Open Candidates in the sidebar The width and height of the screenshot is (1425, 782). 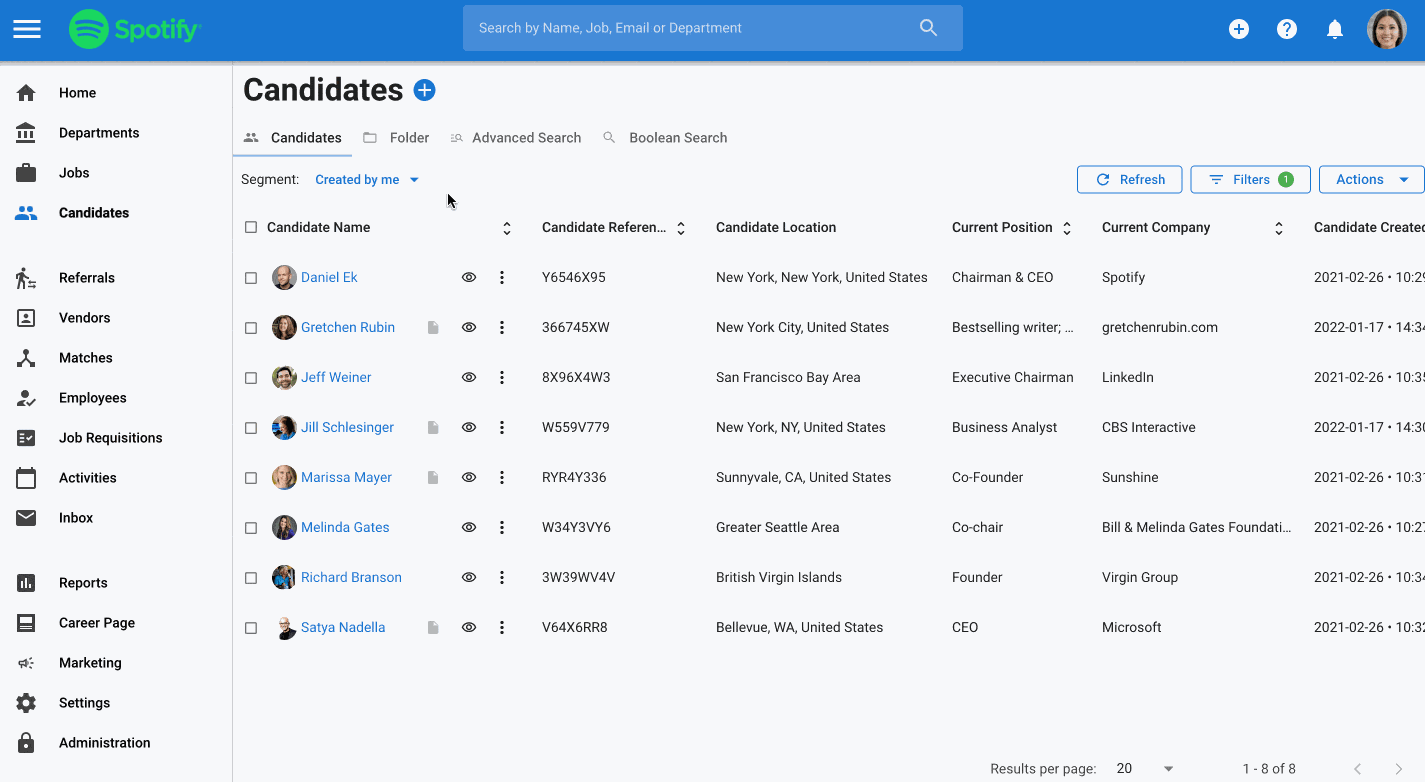point(94,213)
